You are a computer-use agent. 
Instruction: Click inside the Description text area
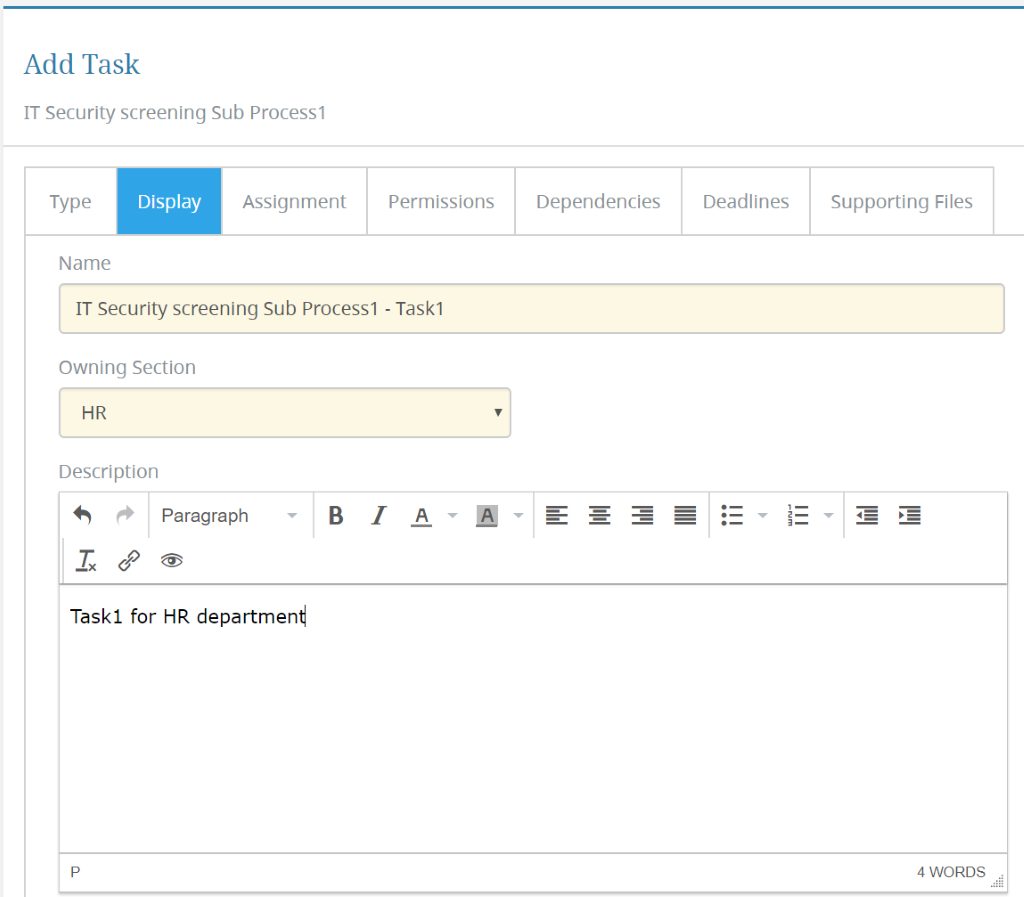(533, 719)
